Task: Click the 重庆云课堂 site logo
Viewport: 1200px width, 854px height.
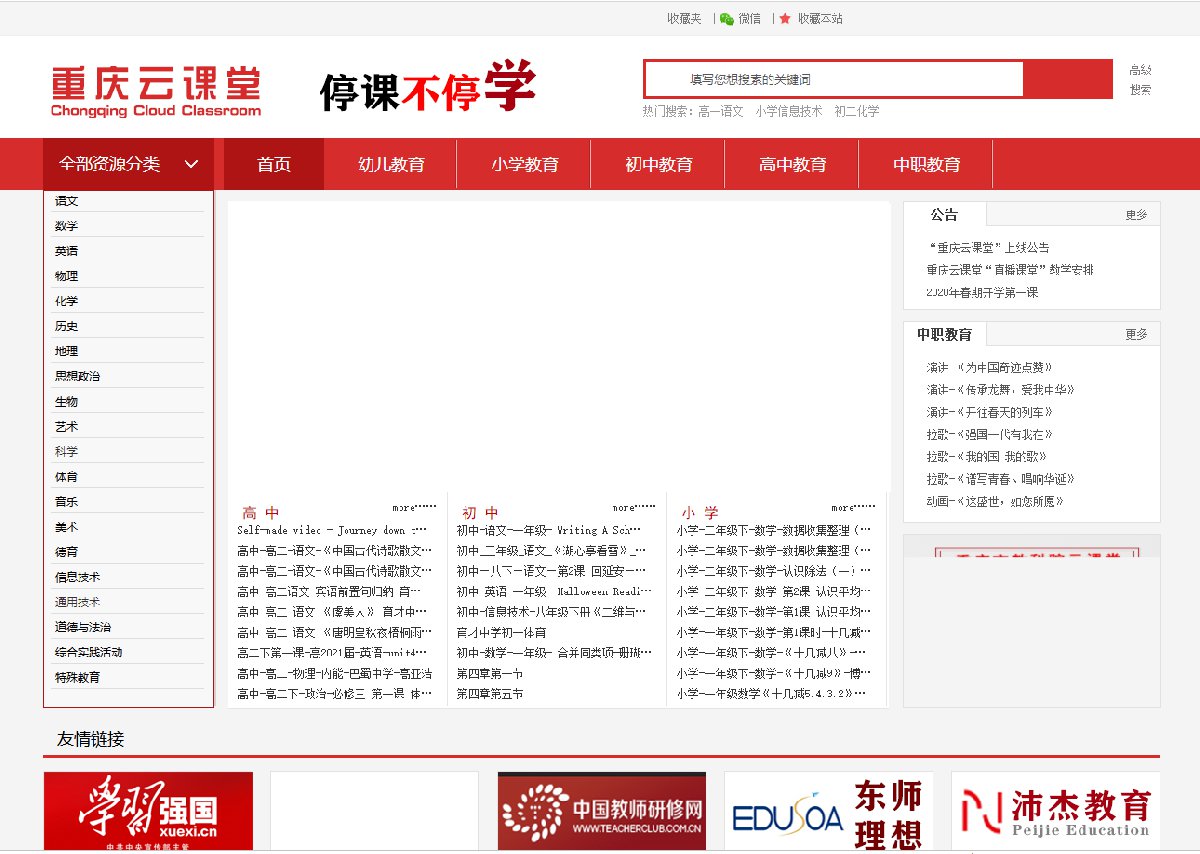Action: 156,91
